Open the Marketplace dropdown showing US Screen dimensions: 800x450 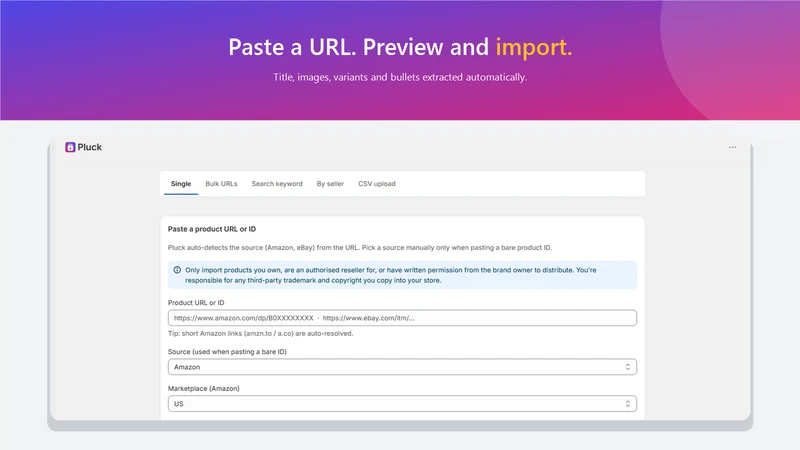point(402,404)
